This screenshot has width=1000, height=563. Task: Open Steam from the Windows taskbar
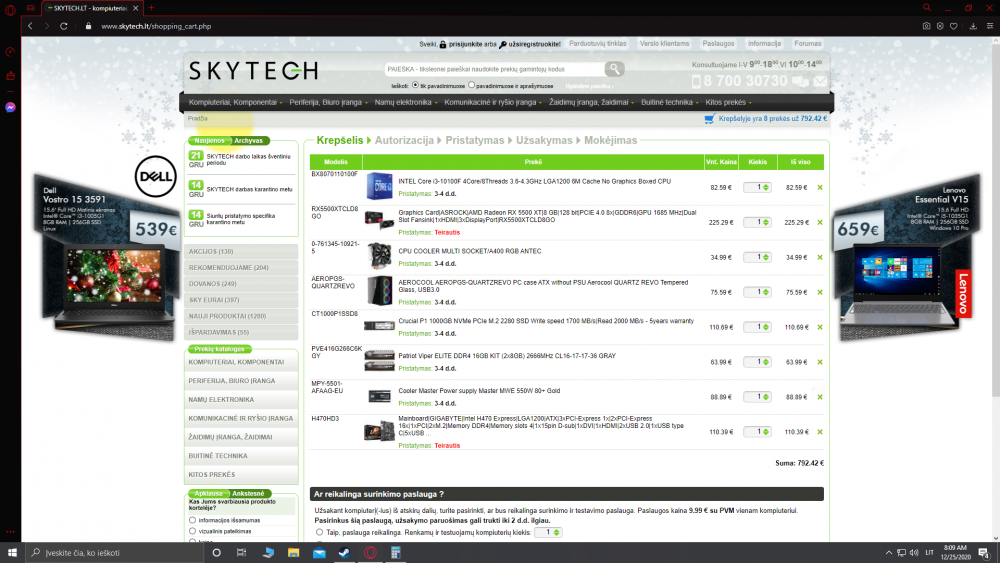(344, 553)
